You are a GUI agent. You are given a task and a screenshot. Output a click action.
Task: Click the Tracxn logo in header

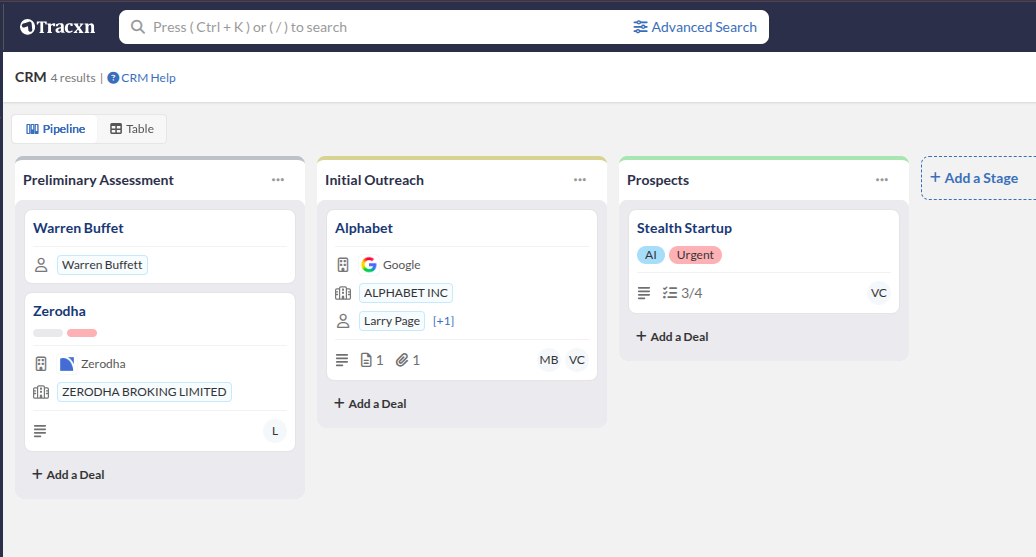click(57, 27)
